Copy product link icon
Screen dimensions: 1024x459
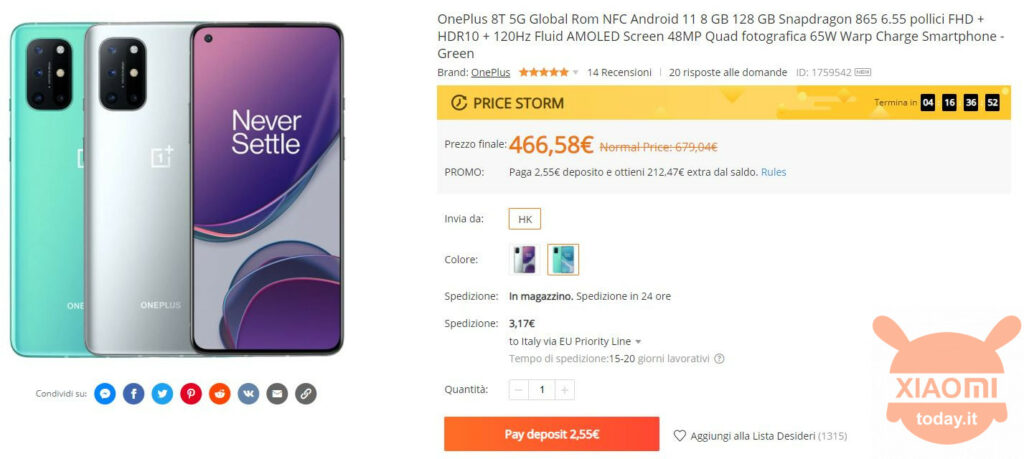pyautogui.click(x=306, y=394)
